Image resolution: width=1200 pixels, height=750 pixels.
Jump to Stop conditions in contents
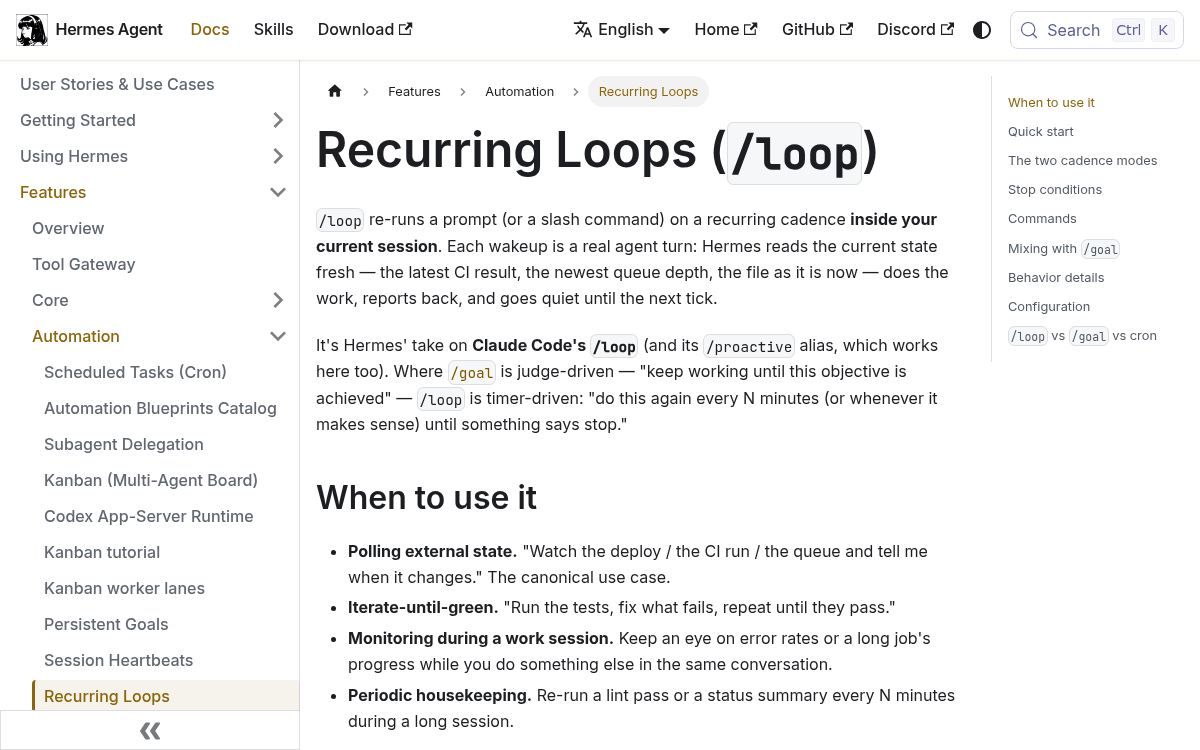click(x=1055, y=190)
